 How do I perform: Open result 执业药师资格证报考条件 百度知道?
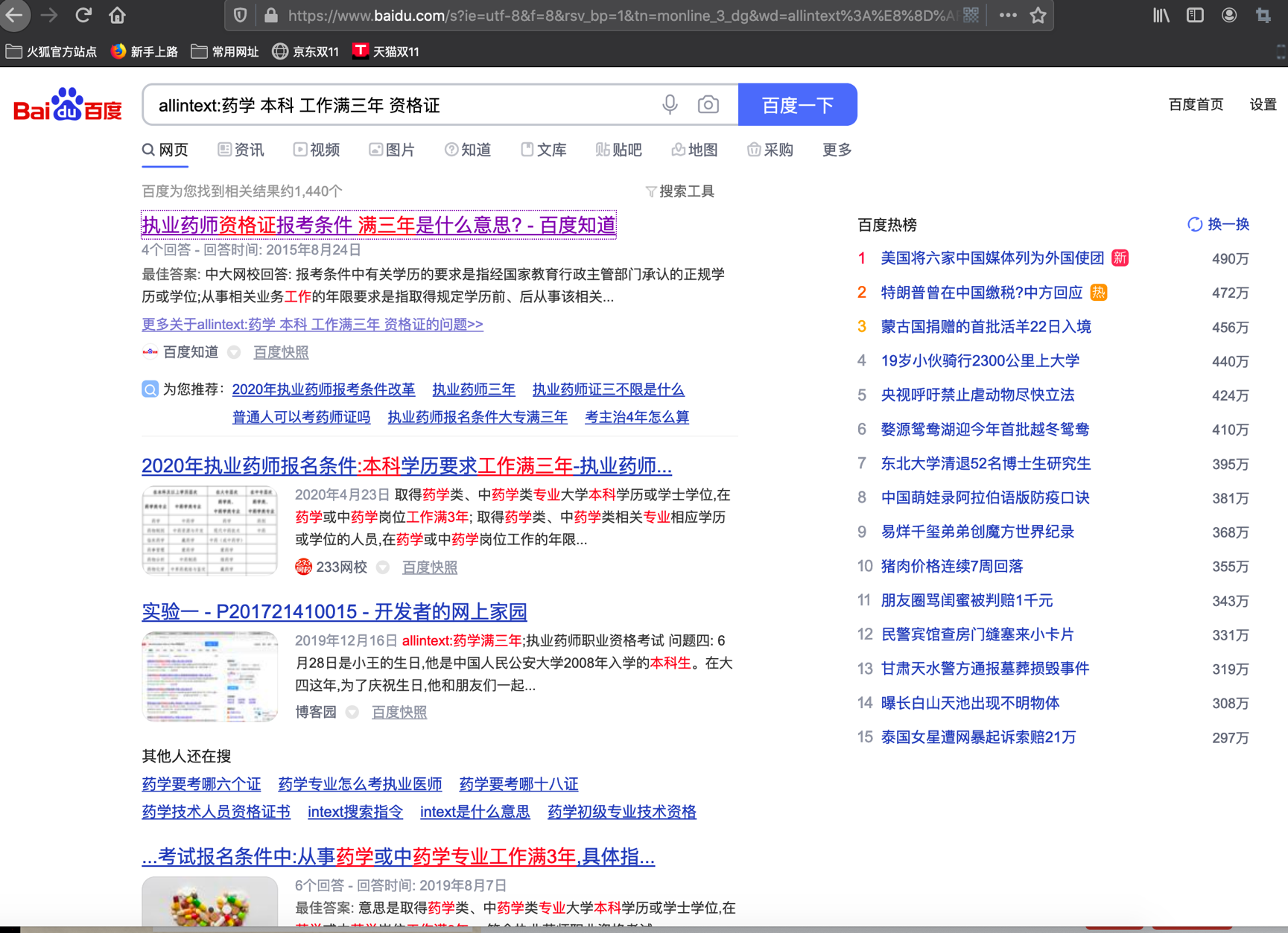379,225
